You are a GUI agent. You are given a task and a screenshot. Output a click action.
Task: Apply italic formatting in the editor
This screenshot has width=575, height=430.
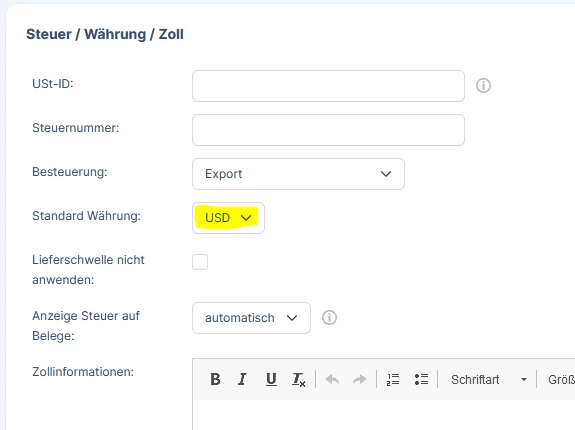tap(242, 379)
